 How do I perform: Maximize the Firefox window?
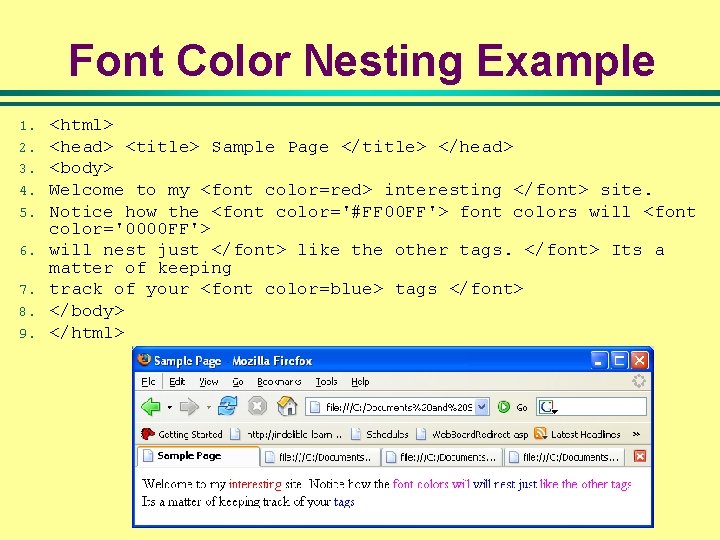point(619,361)
